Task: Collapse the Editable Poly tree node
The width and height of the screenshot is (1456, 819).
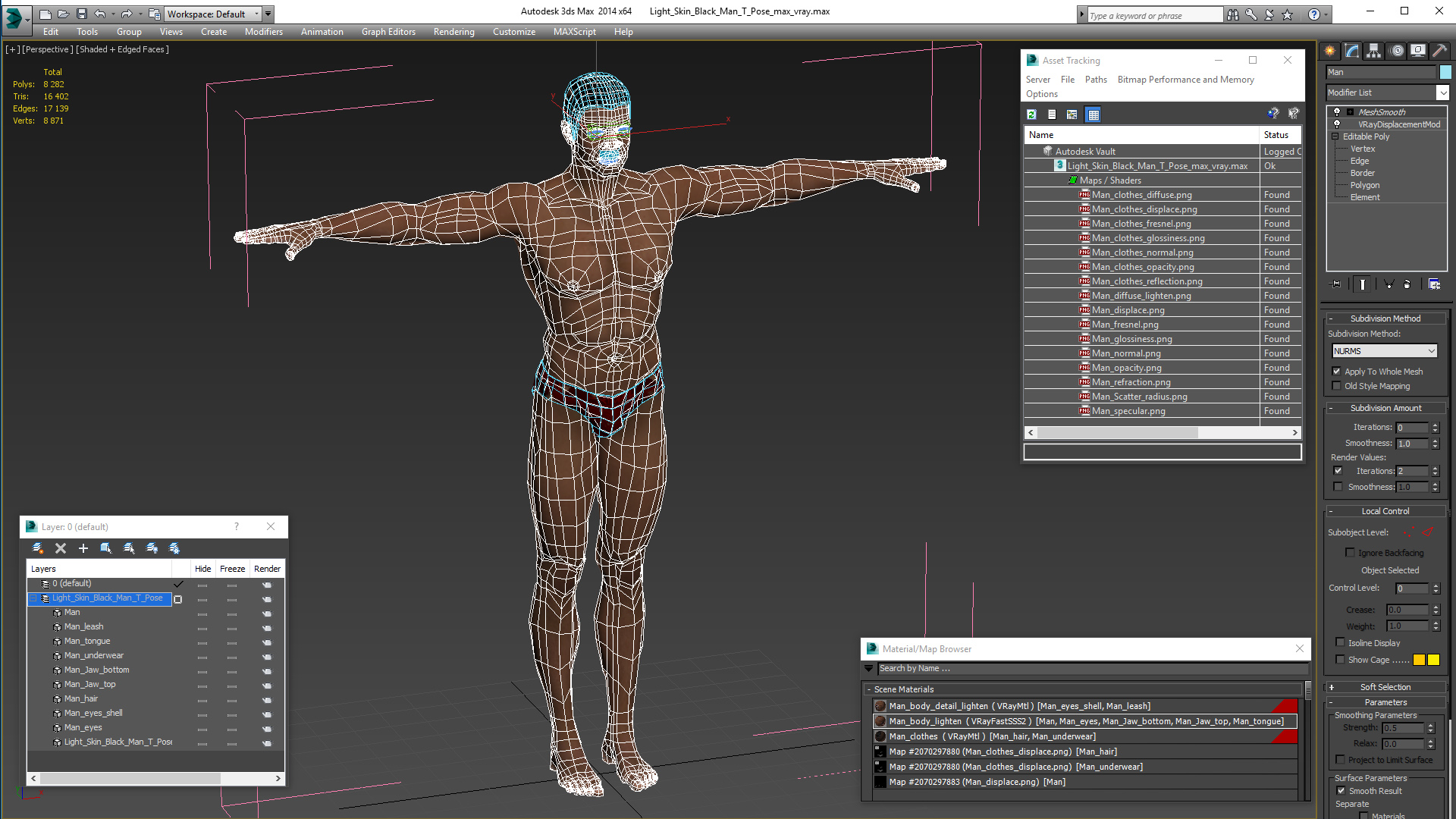Action: click(1335, 136)
